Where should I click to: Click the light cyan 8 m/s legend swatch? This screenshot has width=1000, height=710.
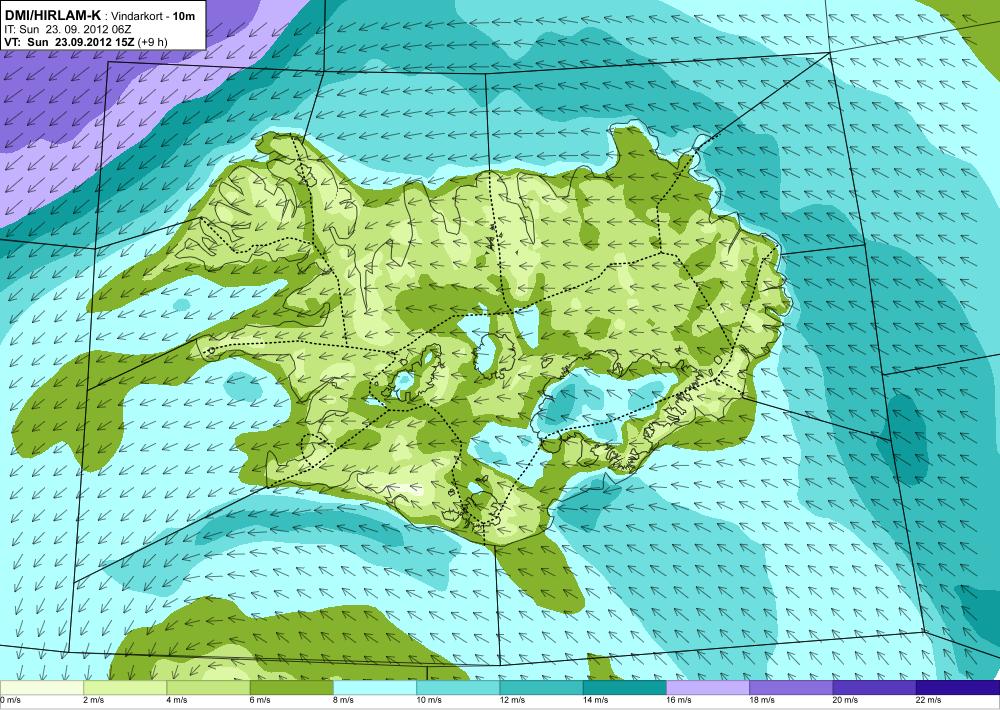[x=375, y=688]
